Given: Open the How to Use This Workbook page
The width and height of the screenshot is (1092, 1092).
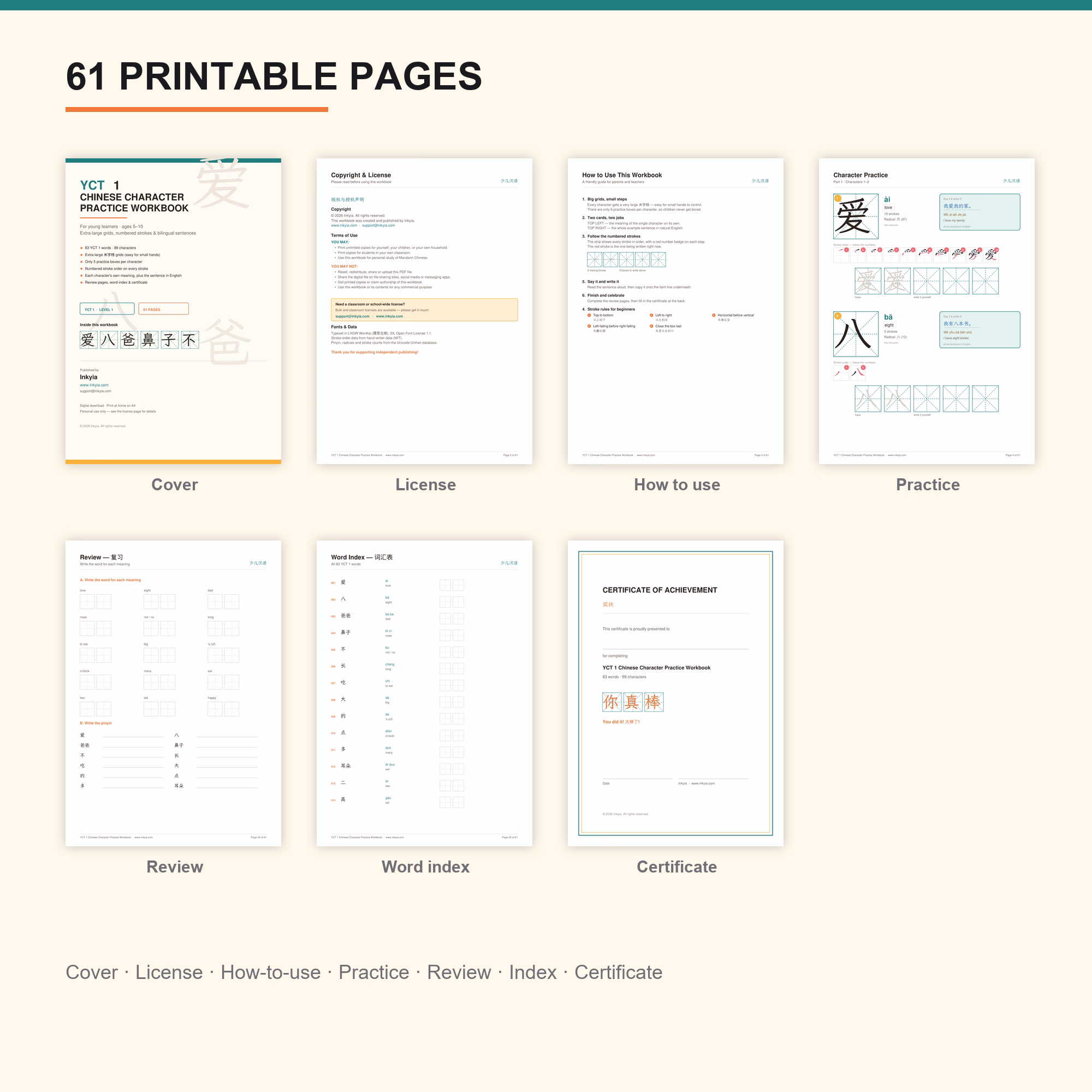Looking at the screenshot, I should coord(675,311).
